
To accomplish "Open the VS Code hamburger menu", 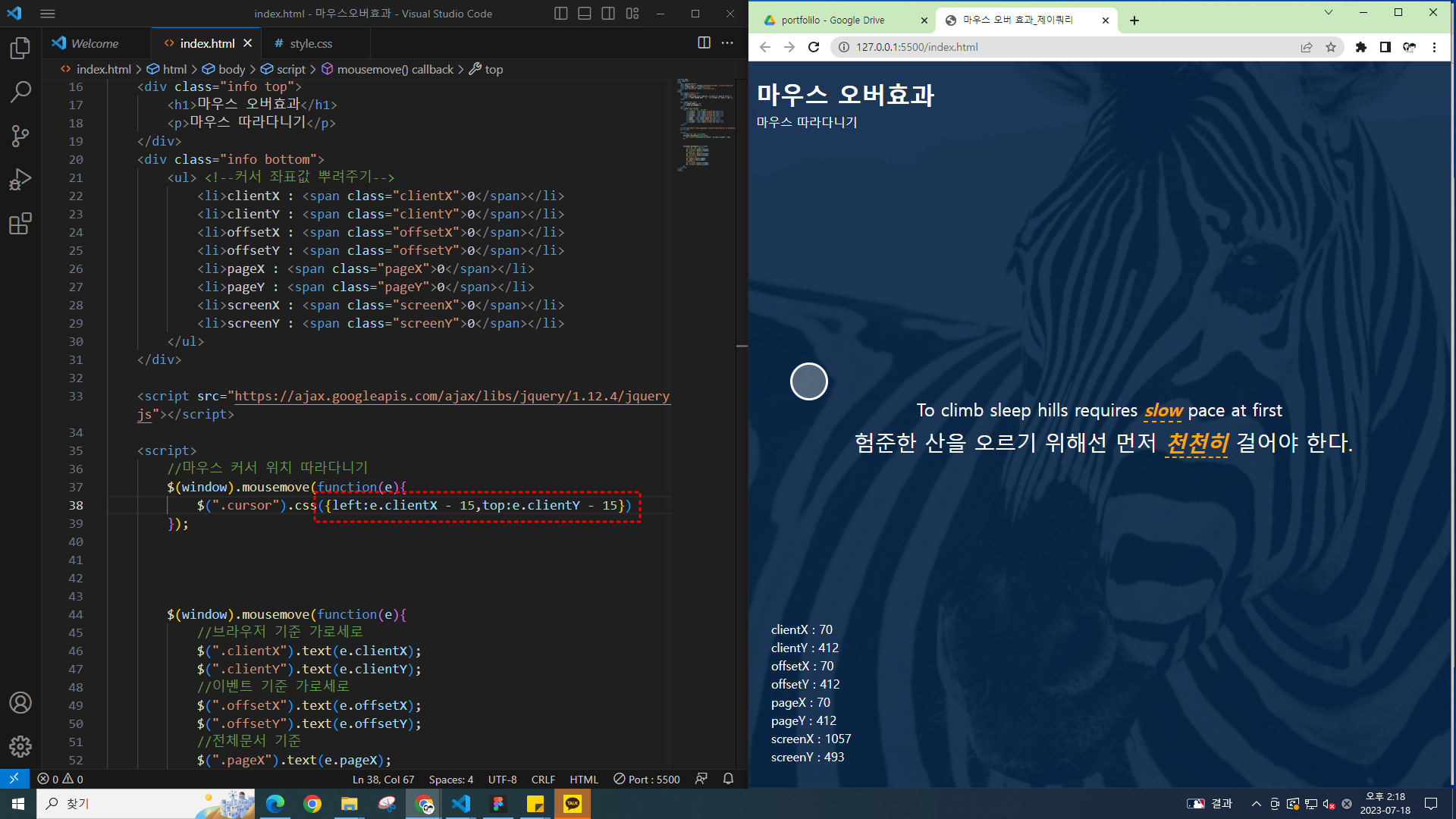I will [48, 14].
